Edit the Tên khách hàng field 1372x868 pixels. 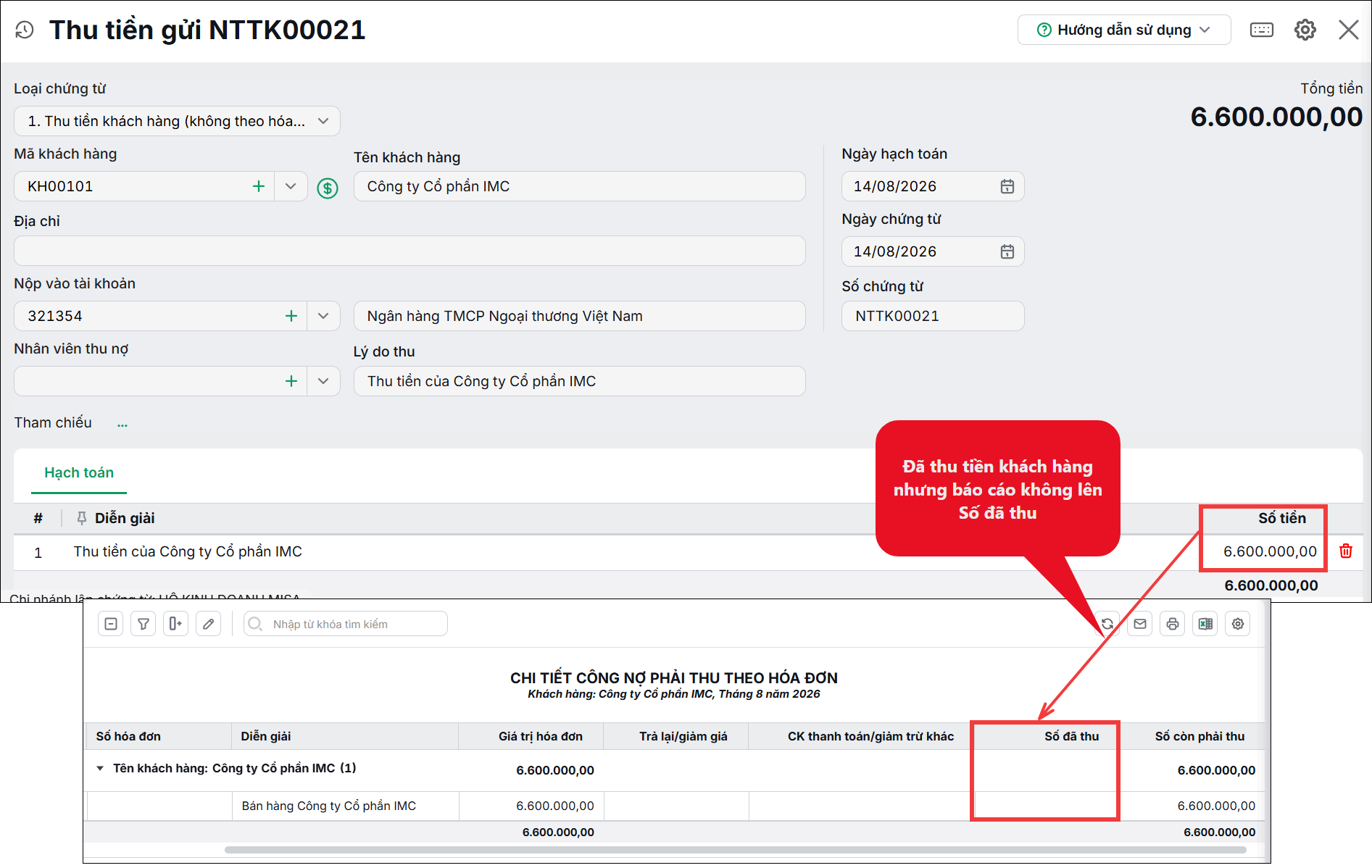[579, 186]
